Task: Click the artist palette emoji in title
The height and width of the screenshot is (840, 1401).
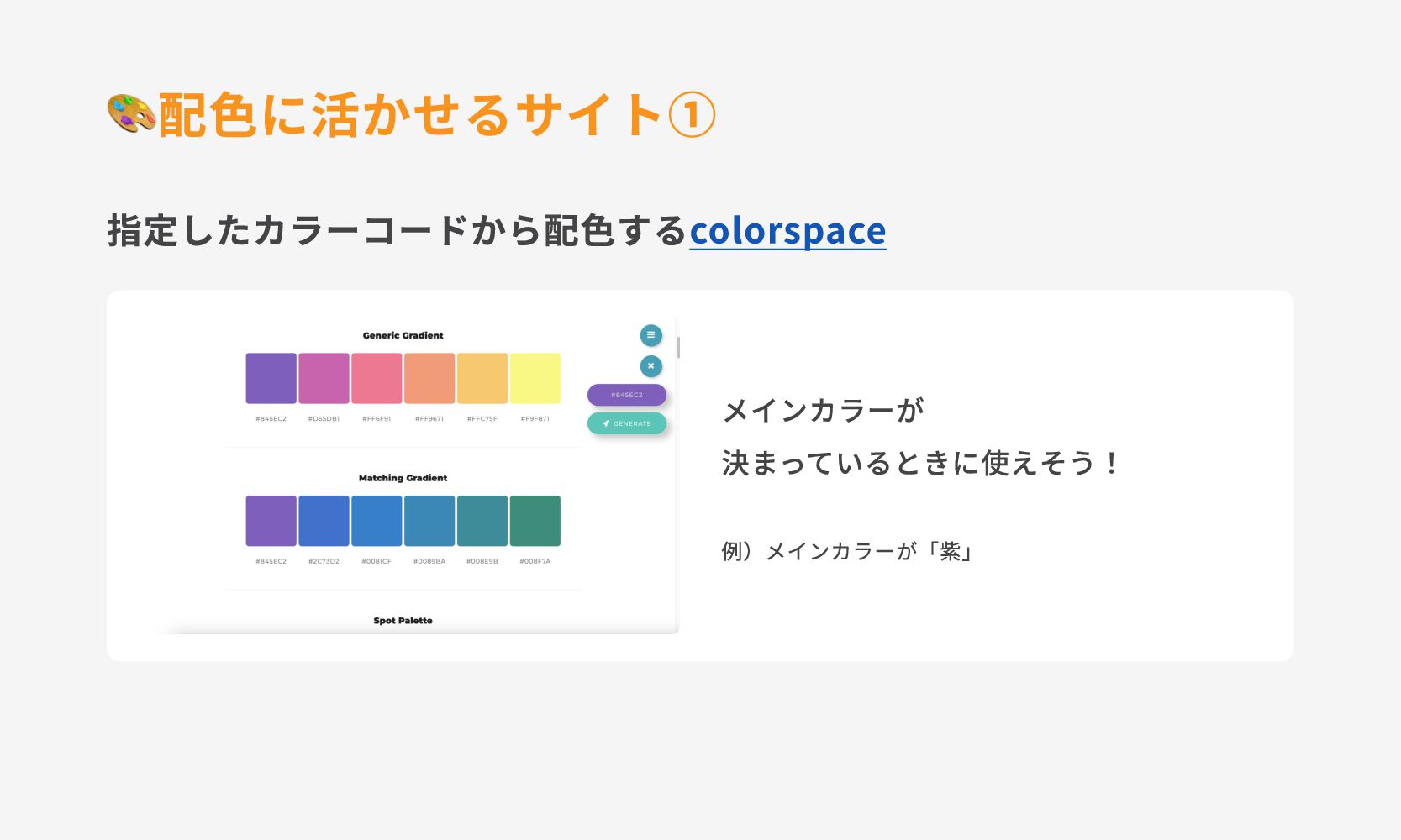Action: click(131, 114)
